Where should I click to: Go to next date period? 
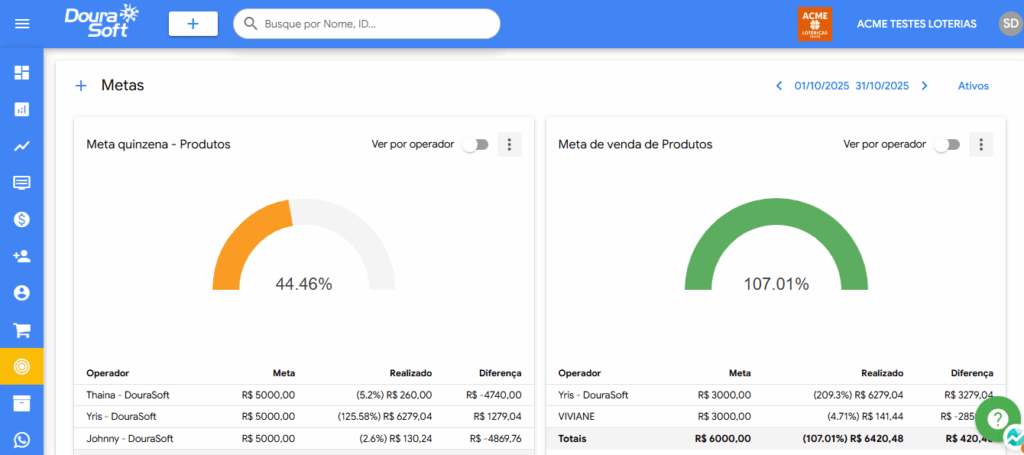[924, 86]
